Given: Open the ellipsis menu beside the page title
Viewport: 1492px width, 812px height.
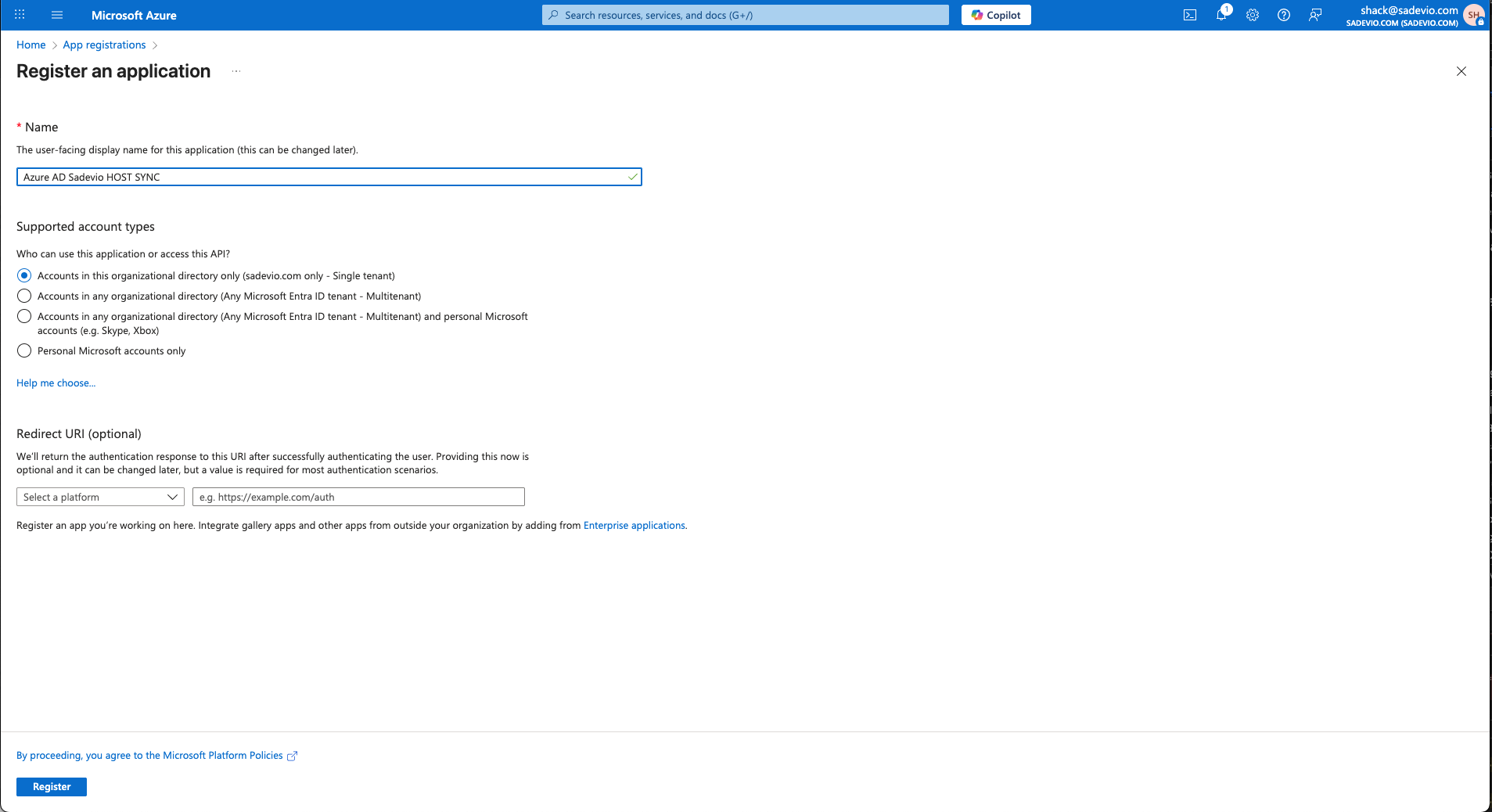Looking at the screenshot, I should pyautogui.click(x=236, y=71).
